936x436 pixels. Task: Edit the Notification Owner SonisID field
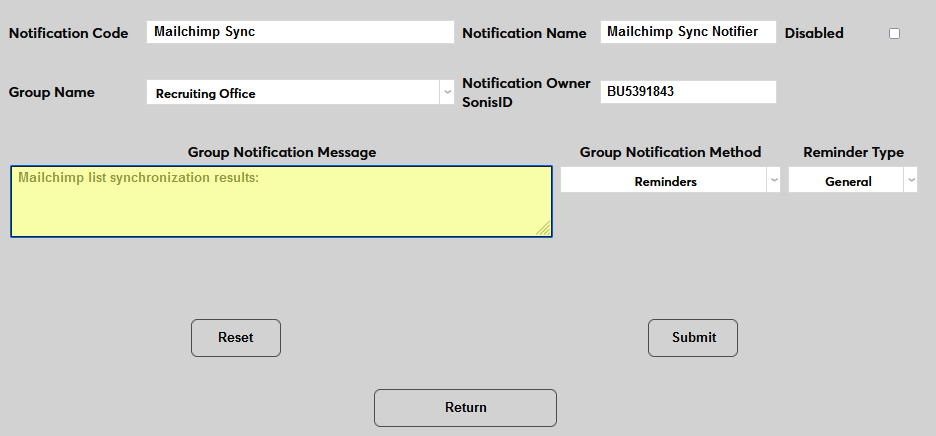[x=688, y=92]
